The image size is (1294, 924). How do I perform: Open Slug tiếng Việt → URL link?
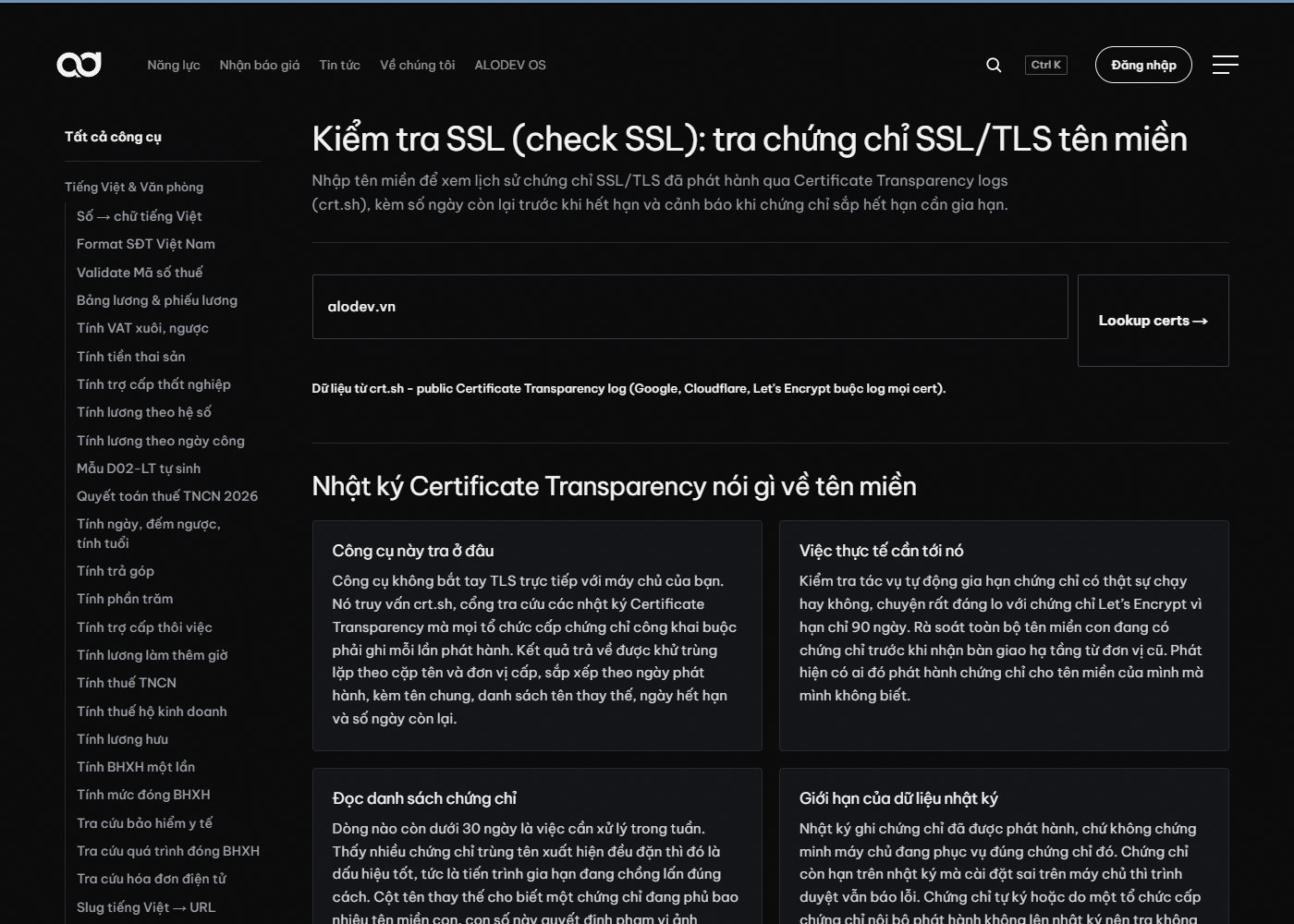[146, 907]
